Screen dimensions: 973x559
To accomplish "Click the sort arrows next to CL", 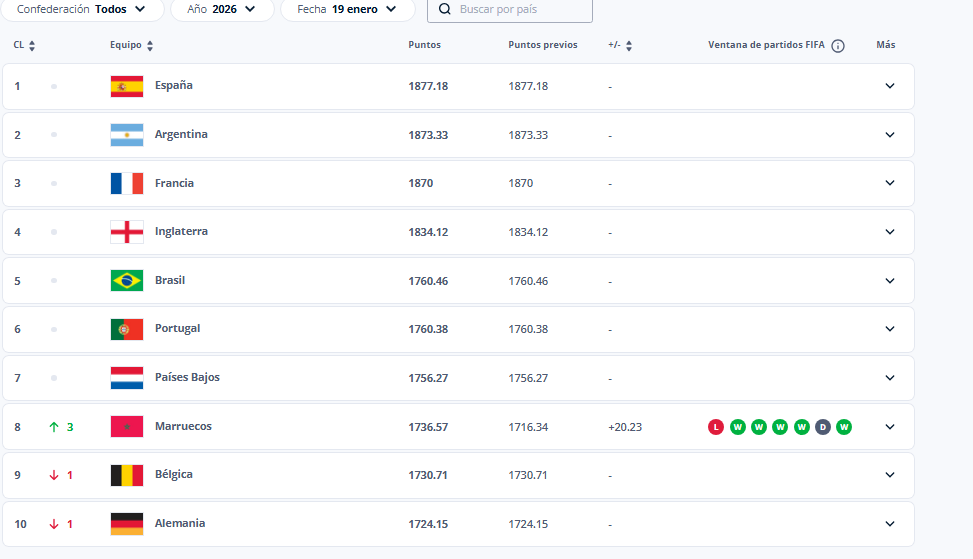I will pos(32,45).
